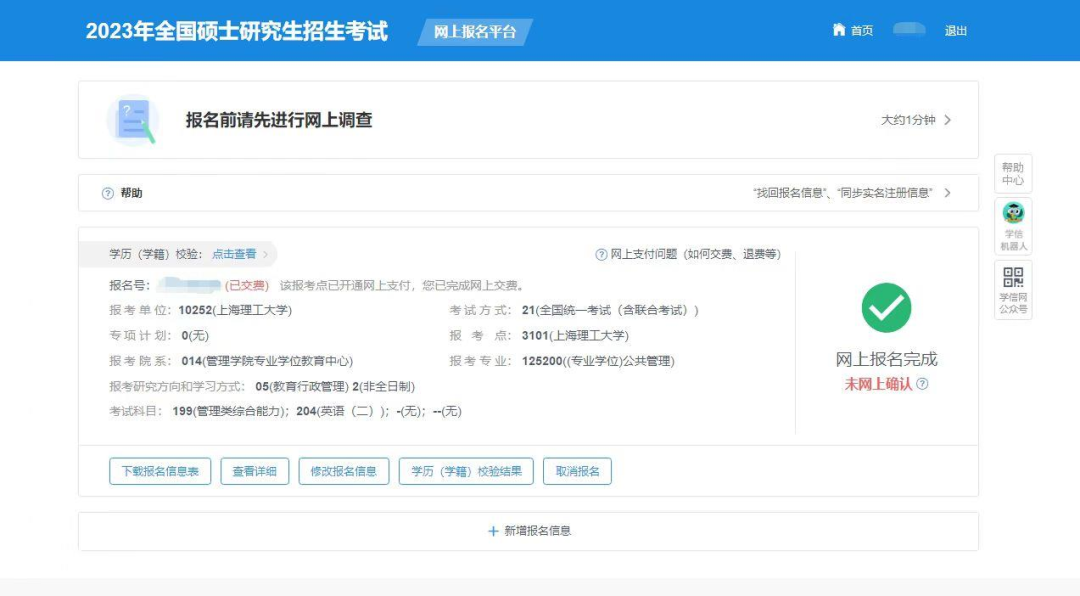Viewport: 1080px width, 596px height.
Task: Click 学历（学籍）校验结果 button
Action: pos(466,471)
